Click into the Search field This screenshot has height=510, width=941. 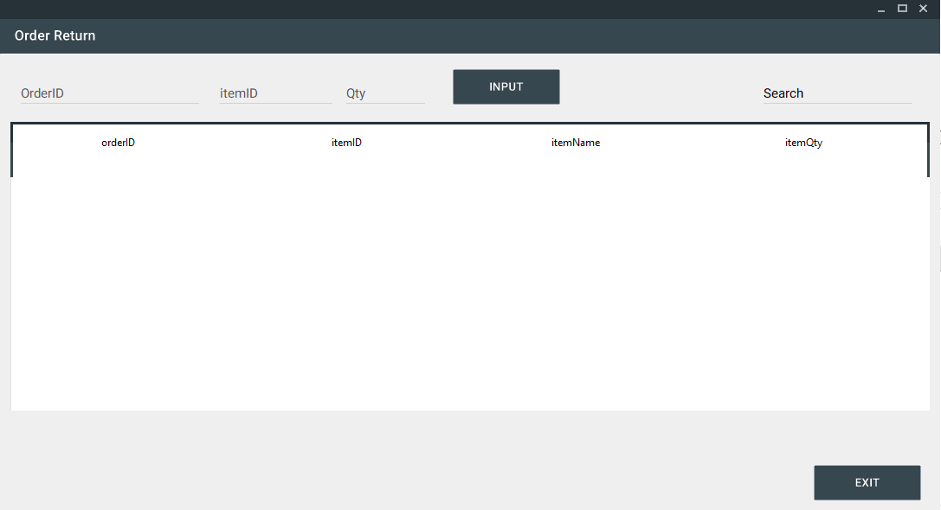[x=836, y=93]
